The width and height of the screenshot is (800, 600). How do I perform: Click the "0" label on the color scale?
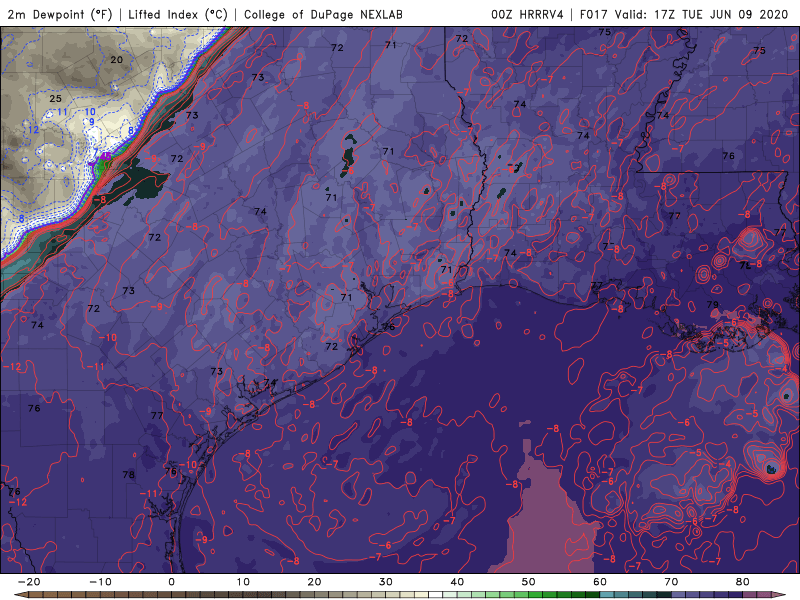click(x=171, y=582)
